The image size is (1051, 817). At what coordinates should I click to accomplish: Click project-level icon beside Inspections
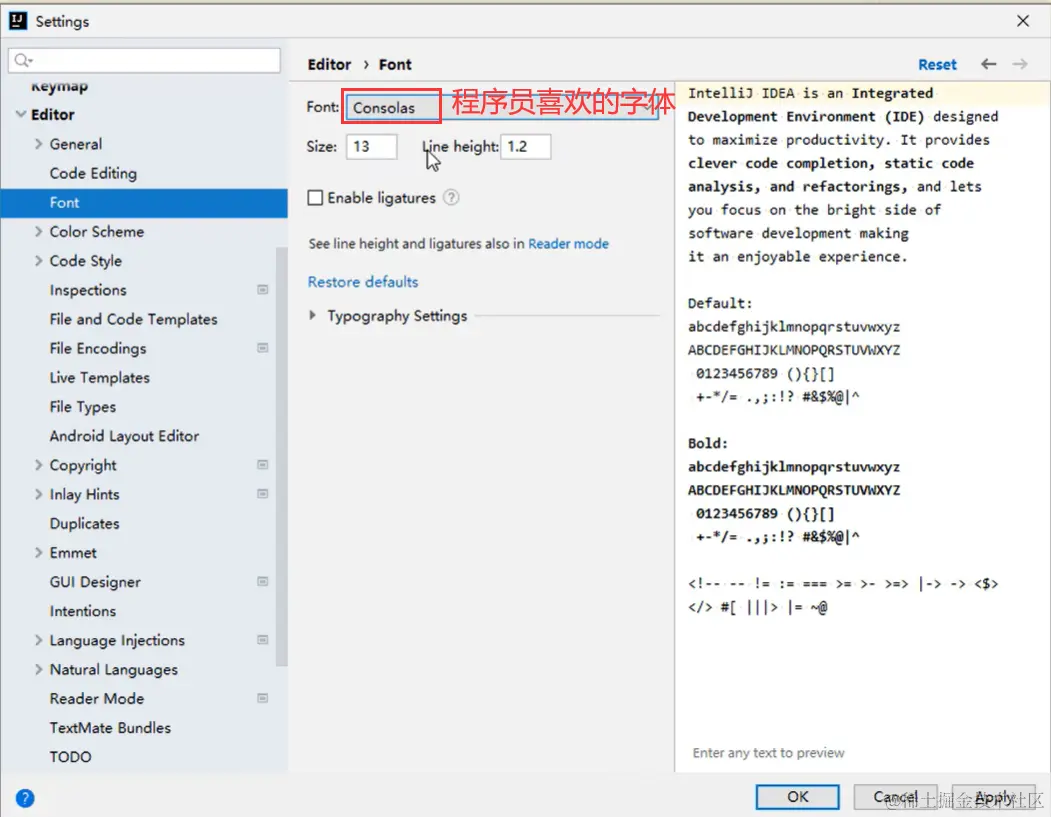[263, 290]
